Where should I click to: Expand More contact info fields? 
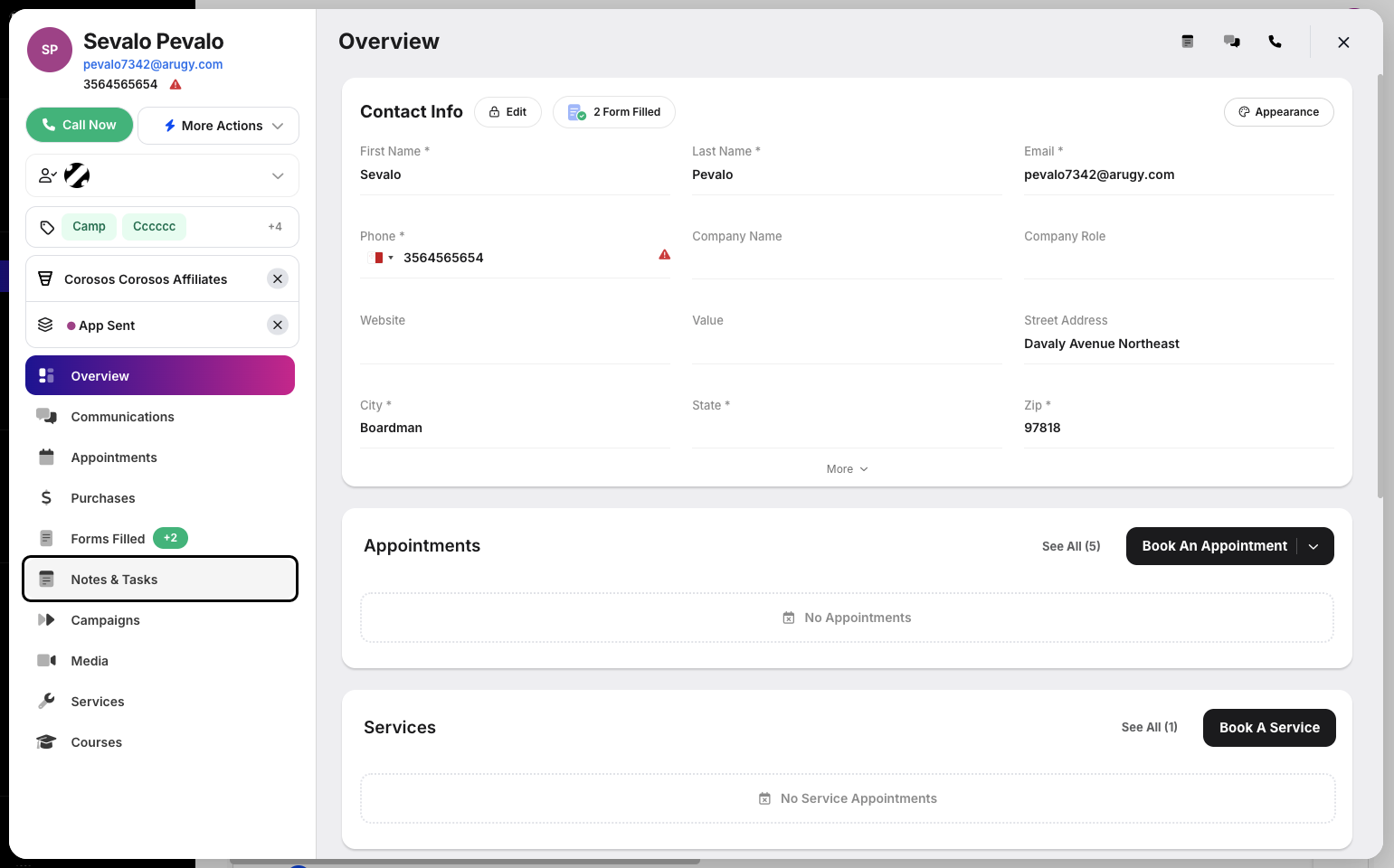[x=847, y=469]
